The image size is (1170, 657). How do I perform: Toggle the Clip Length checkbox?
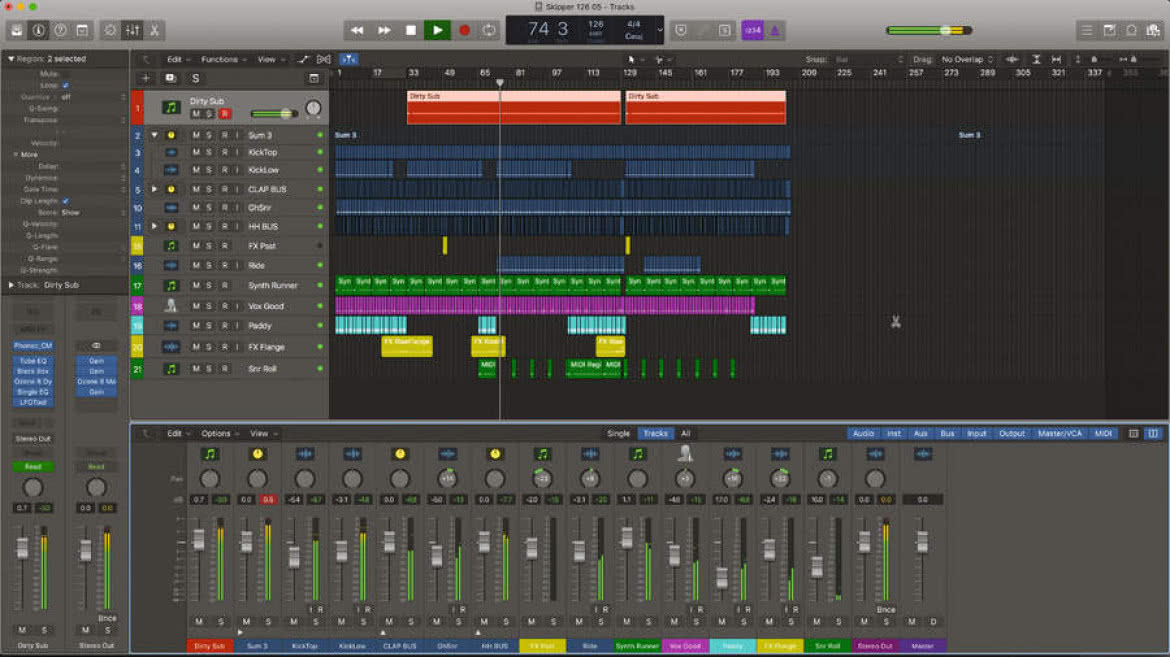[x=66, y=201]
